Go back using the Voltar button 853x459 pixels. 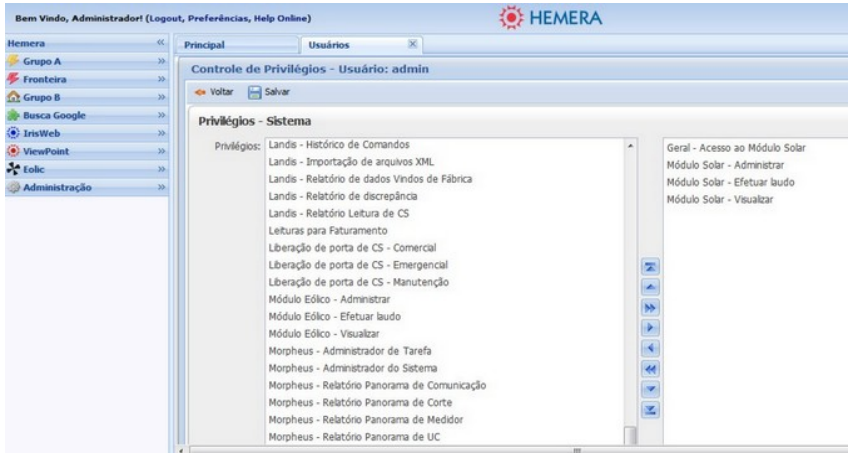coord(211,92)
